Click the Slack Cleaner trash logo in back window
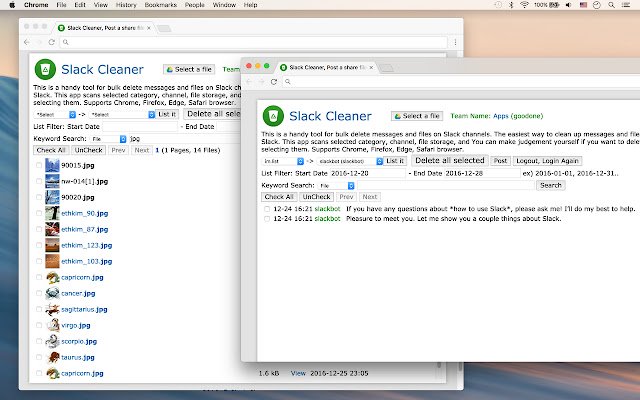The height and width of the screenshot is (400, 640). [45, 69]
